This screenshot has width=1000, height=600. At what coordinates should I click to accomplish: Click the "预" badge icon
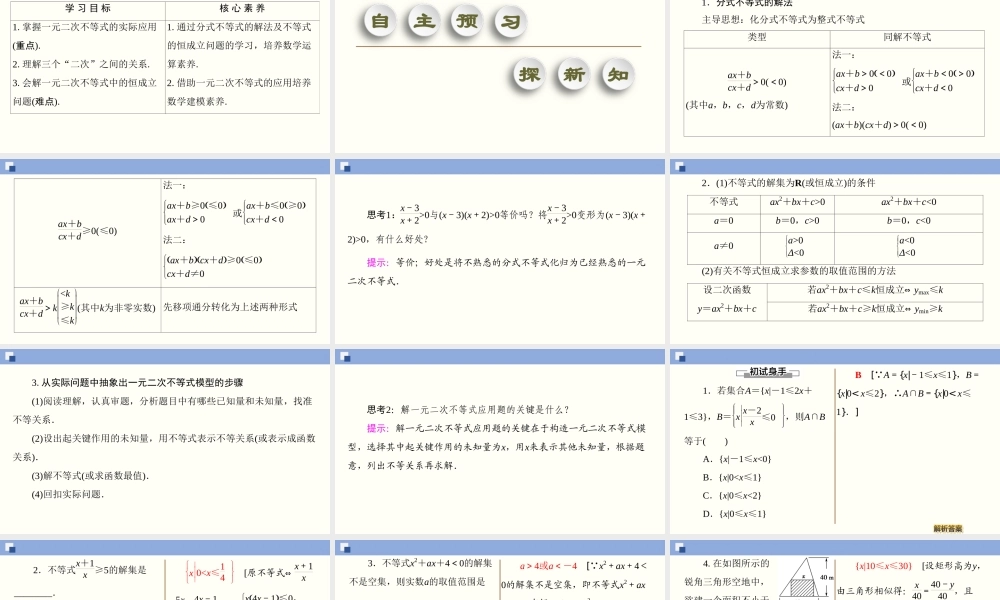tap(465, 22)
